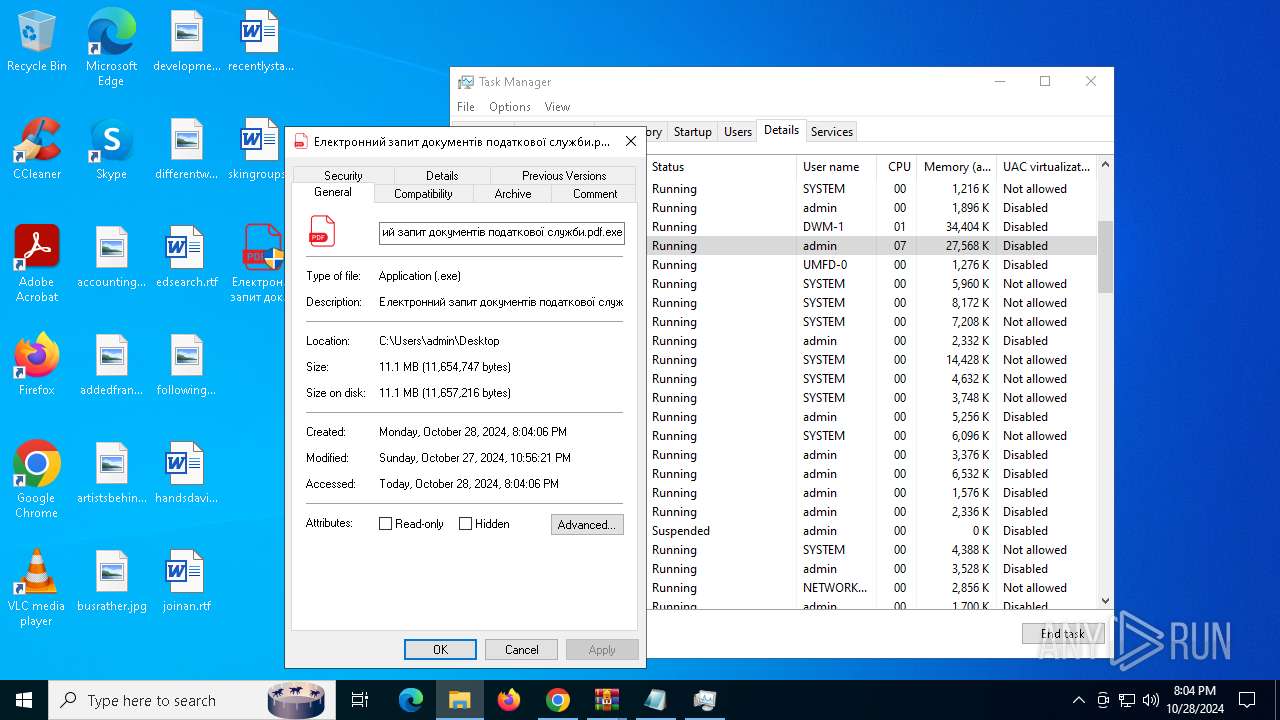
Task: Sort by the CPU column header
Action: 899,166
